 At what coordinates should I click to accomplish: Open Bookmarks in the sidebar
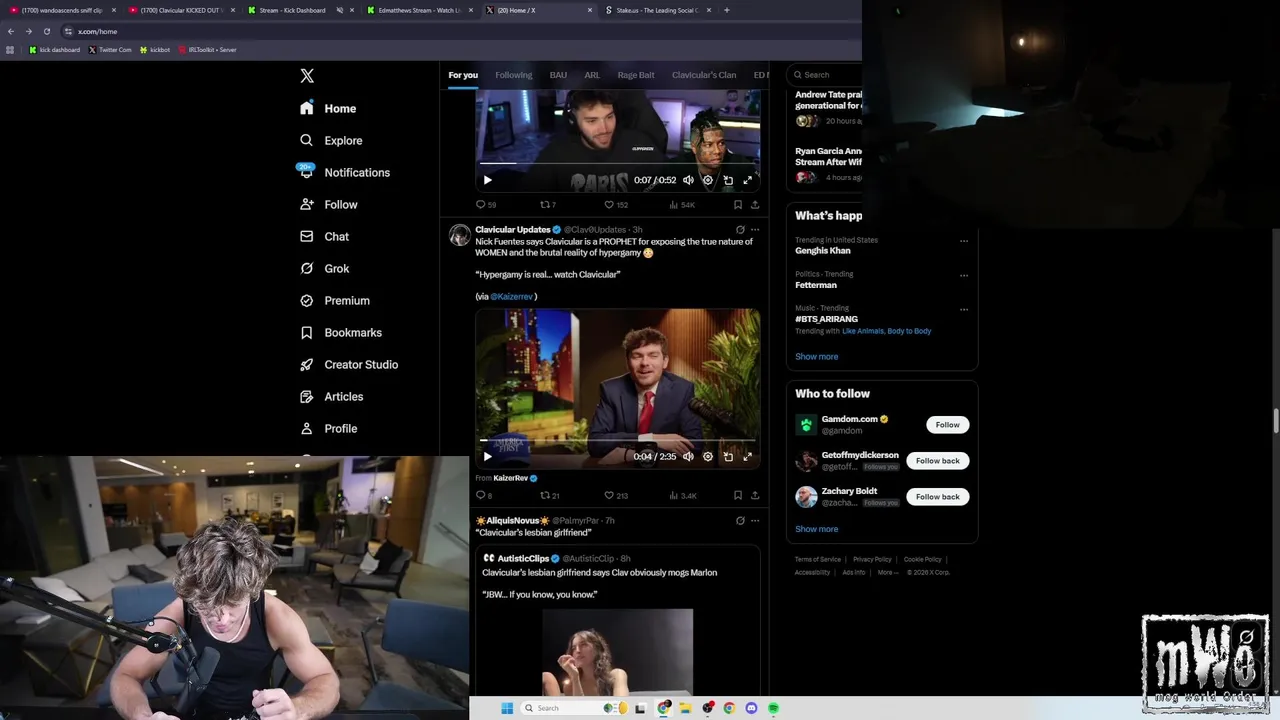(x=341, y=332)
